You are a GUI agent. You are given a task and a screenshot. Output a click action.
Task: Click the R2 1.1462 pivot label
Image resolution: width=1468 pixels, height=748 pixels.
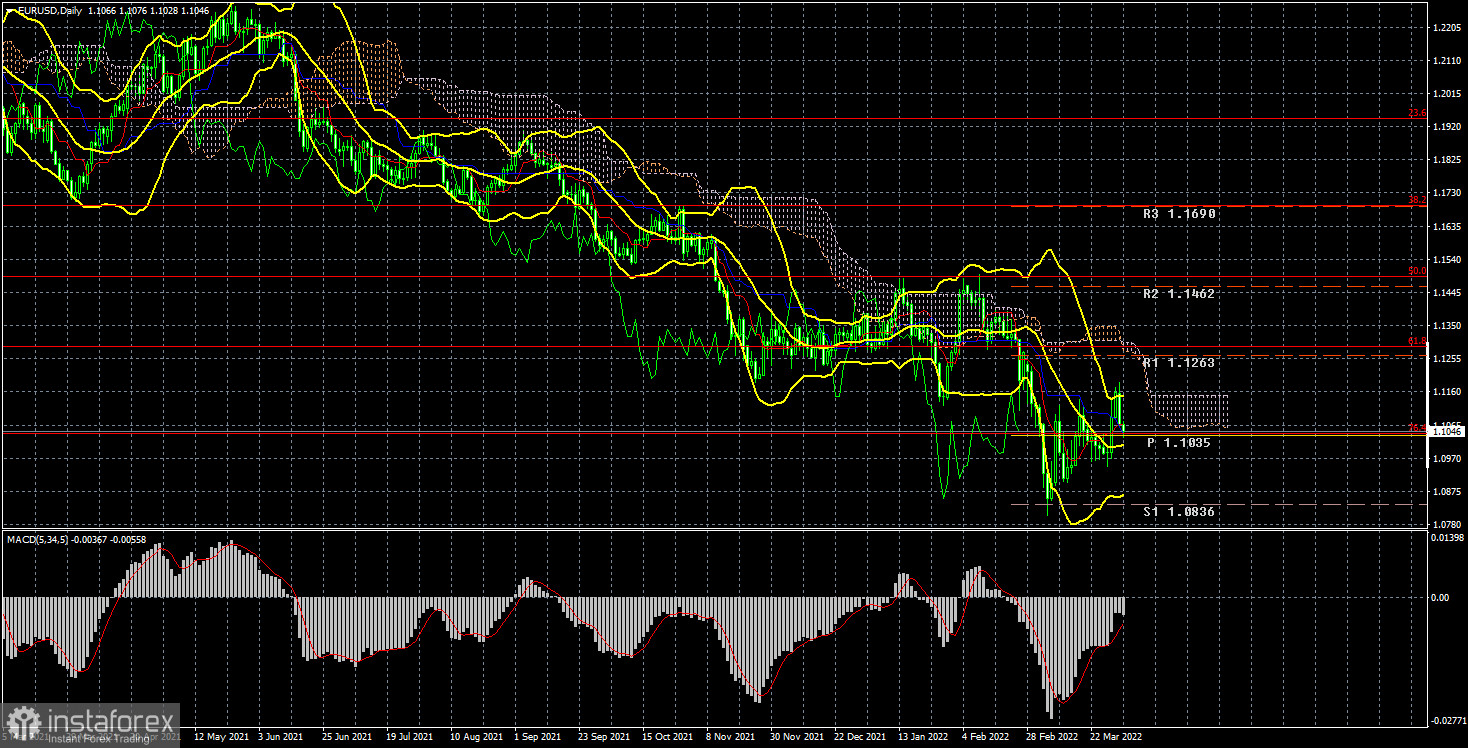click(1179, 294)
